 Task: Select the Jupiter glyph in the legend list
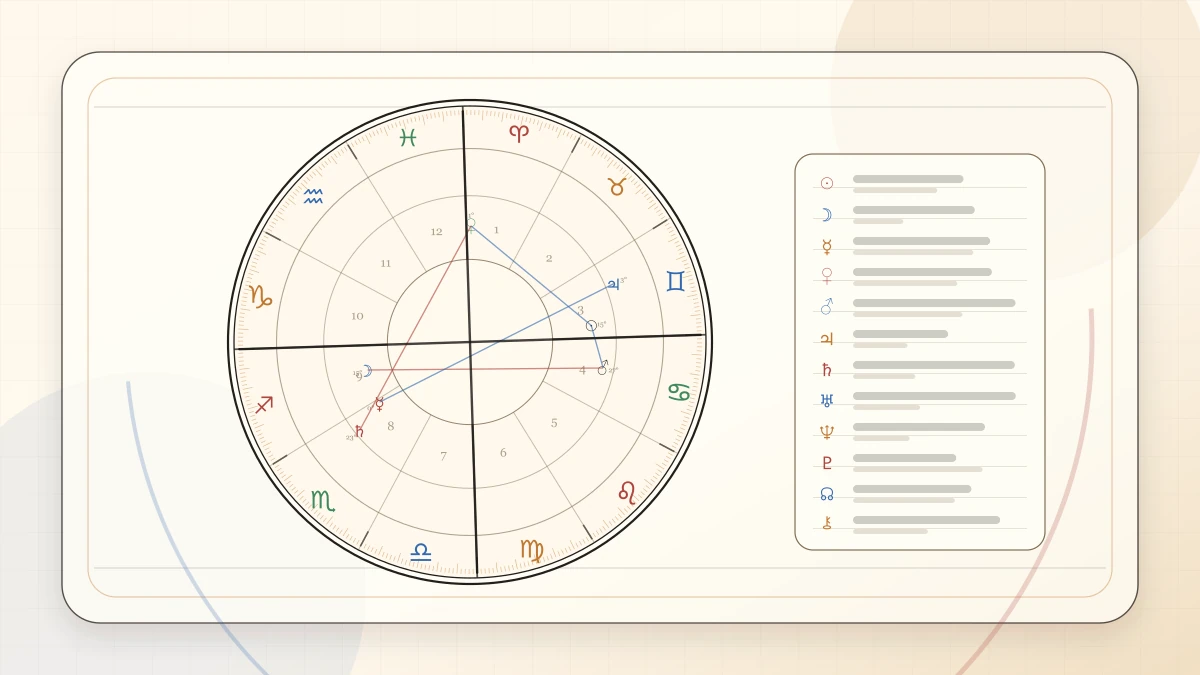click(827, 339)
